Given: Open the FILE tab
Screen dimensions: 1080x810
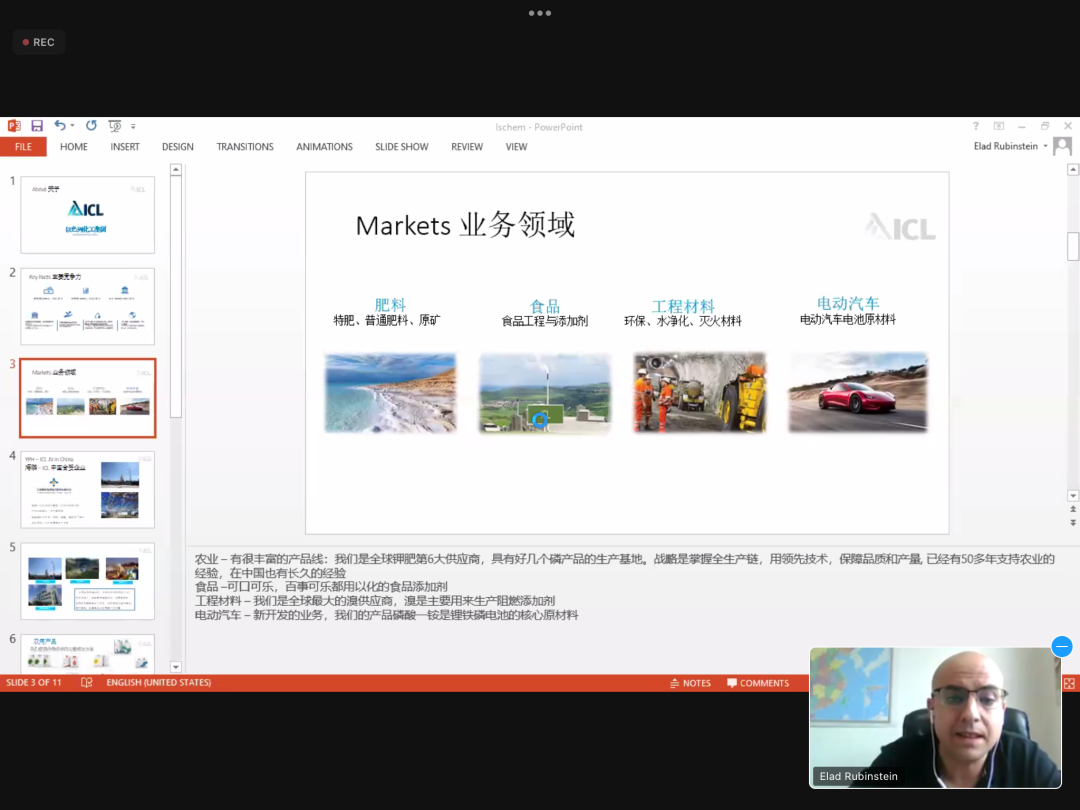Looking at the screenshot, I should (x=23, y=147).
